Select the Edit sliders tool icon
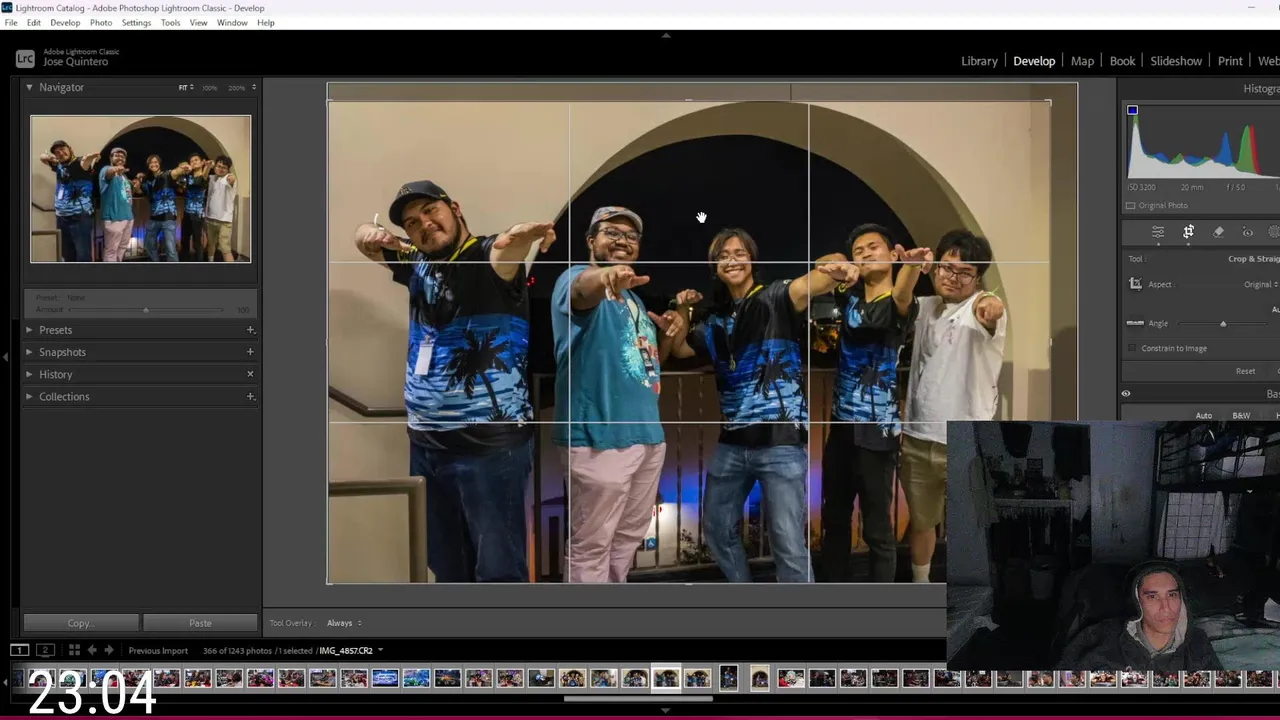This screenshot has height=720, width=1280. pyautogui.click(x=1158, y=232)
